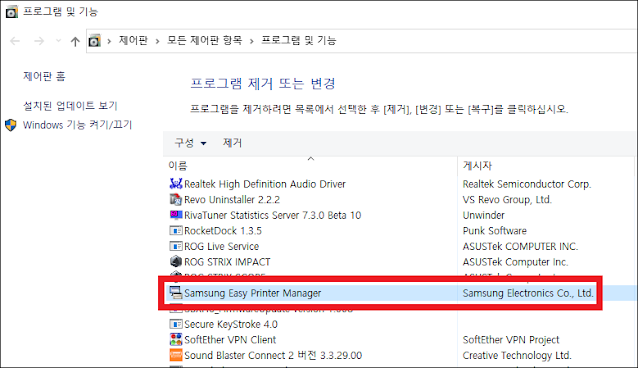Select RivaTuner Statistics Server 7.3.0 Beta 10
Screen dimensions: 638x368
(273, 215)
